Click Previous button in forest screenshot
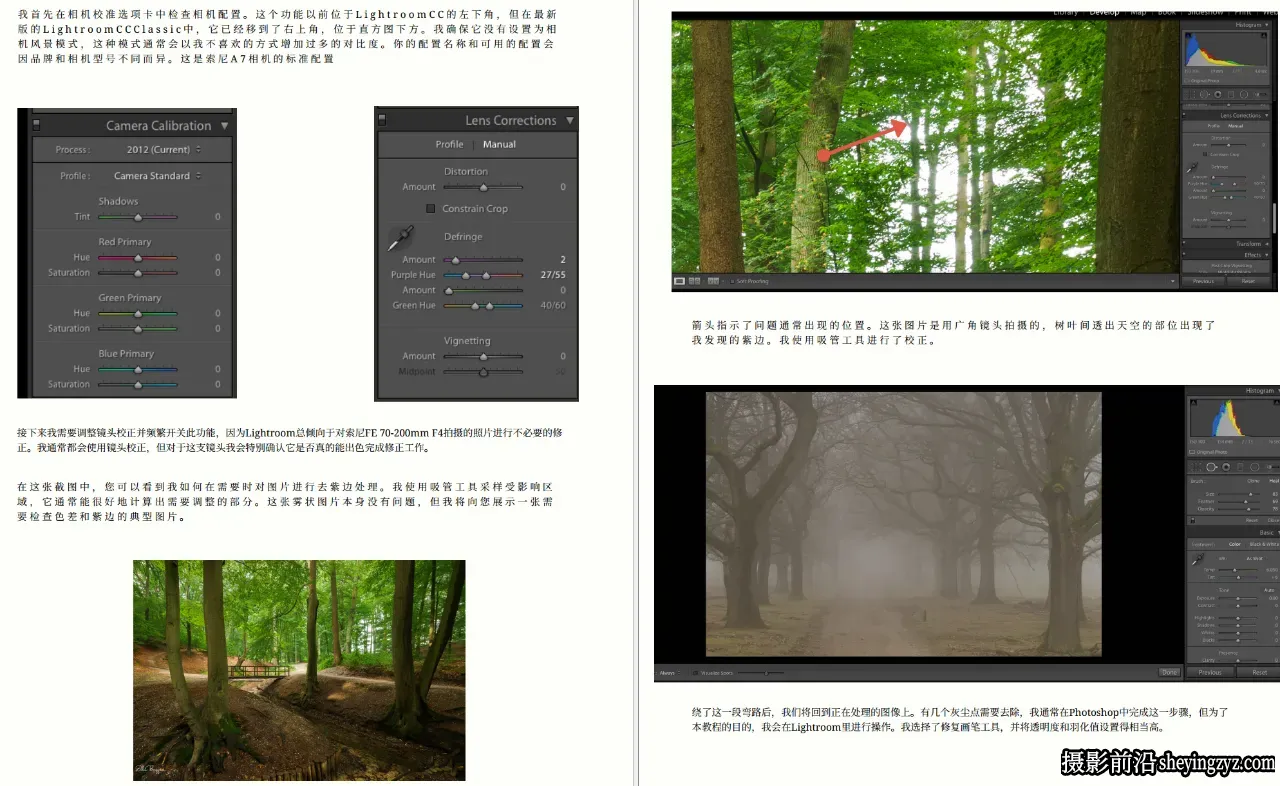The width and height of the screenshot is (1280, 786). pyautogui.click(x=1203, y=281)
